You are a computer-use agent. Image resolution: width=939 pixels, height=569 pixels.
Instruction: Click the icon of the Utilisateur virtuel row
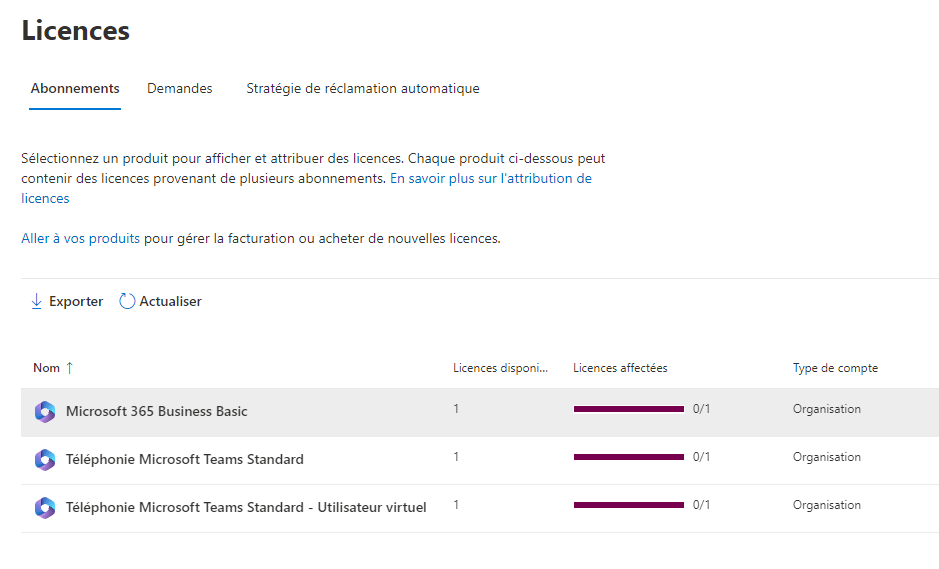45,507
